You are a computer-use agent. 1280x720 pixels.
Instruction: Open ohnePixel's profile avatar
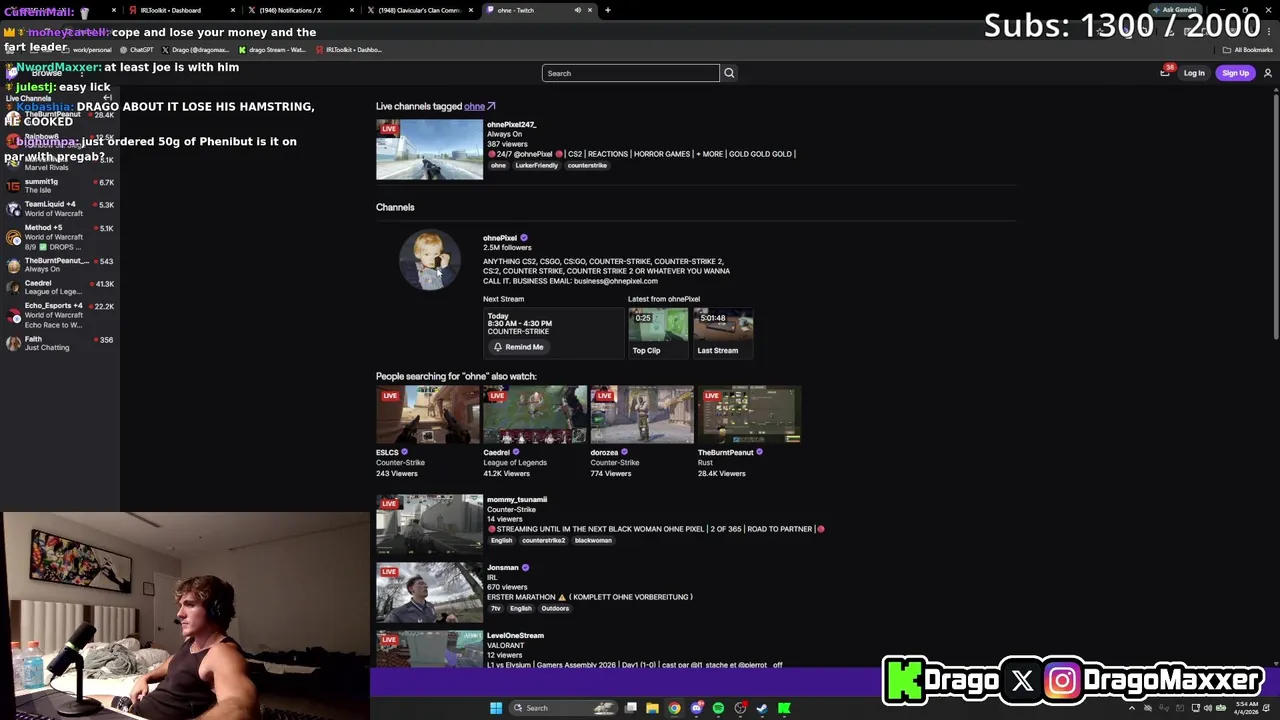430,260
